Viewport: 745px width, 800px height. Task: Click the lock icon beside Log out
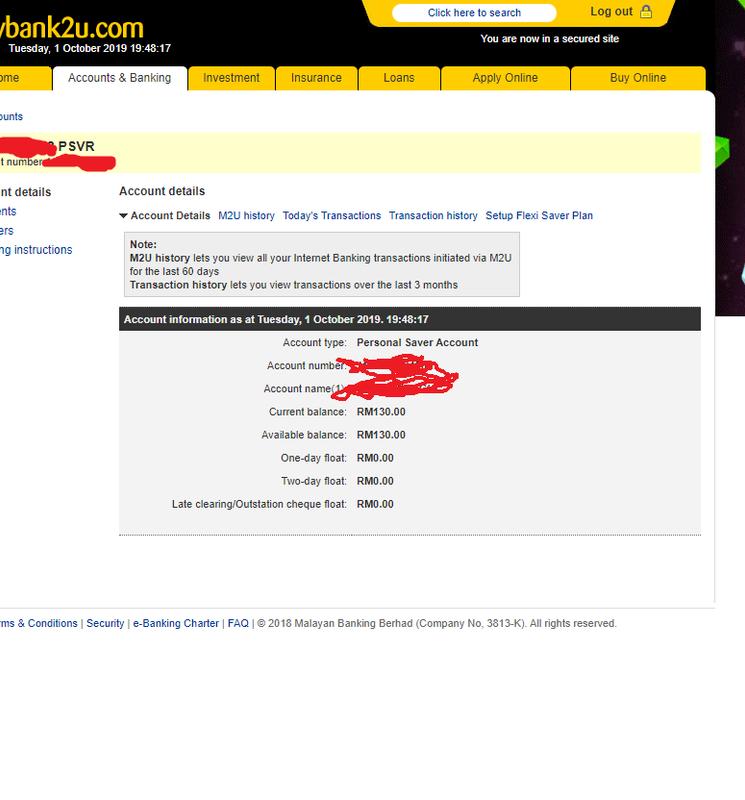click(646, 12)
